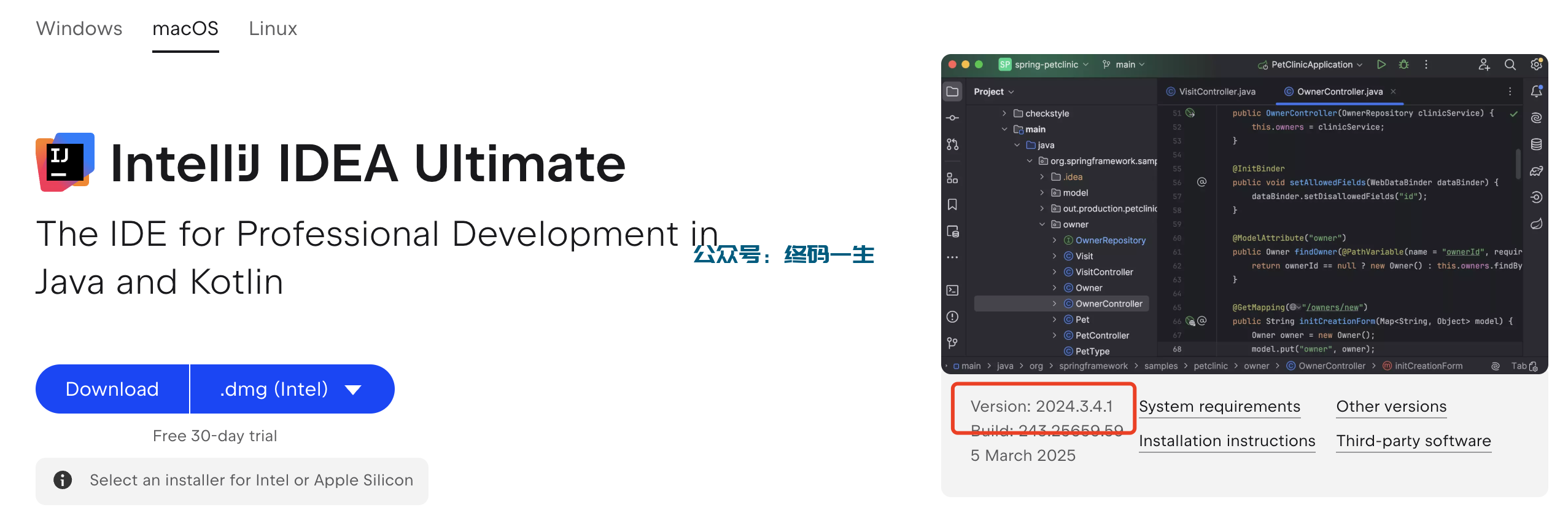Open the Terminal tool window icon
This screenshot has height=526, width=1568.
952,290
